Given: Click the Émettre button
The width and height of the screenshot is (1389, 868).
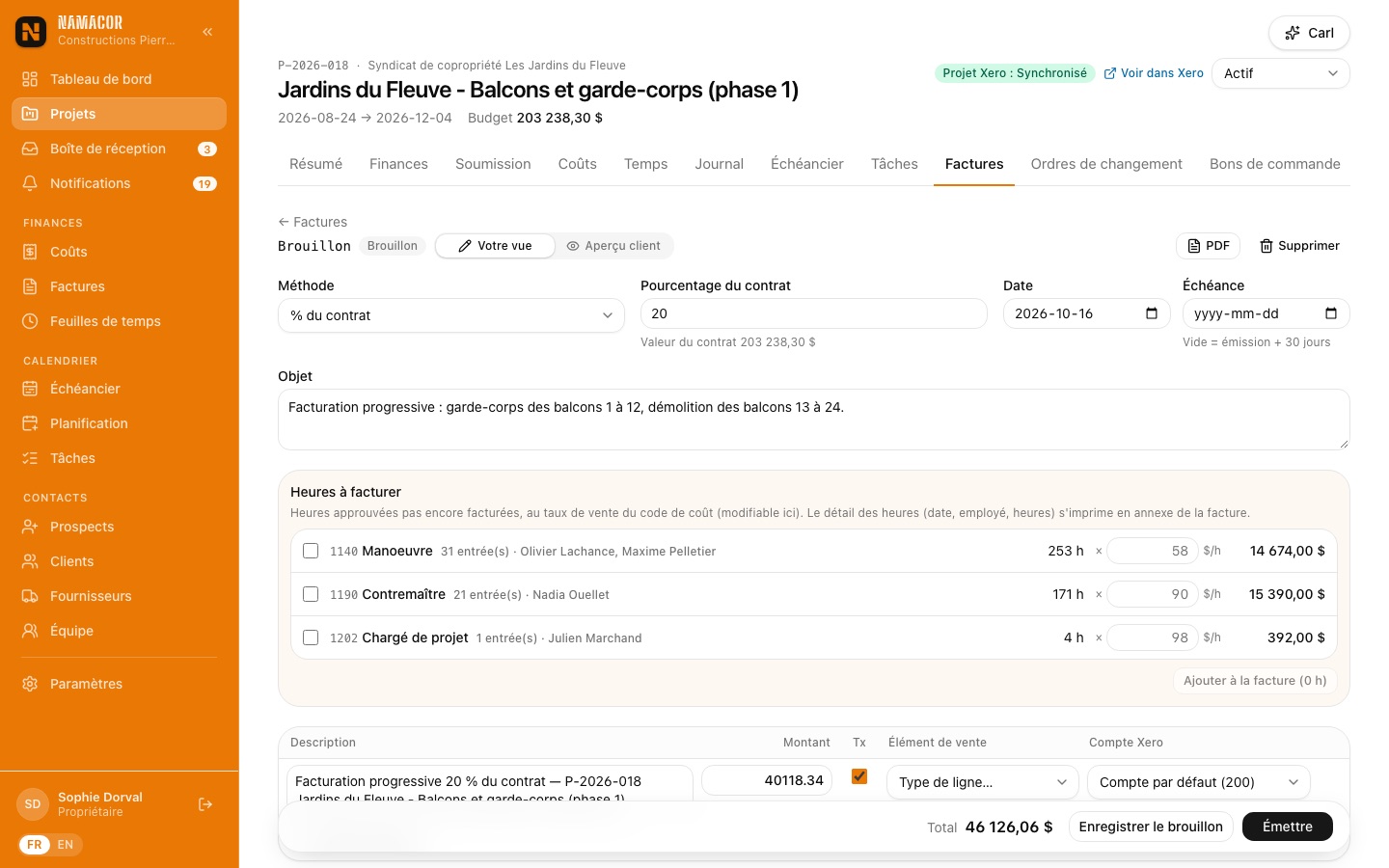Looking at the screenshot, I should (x=1288, y=827).
